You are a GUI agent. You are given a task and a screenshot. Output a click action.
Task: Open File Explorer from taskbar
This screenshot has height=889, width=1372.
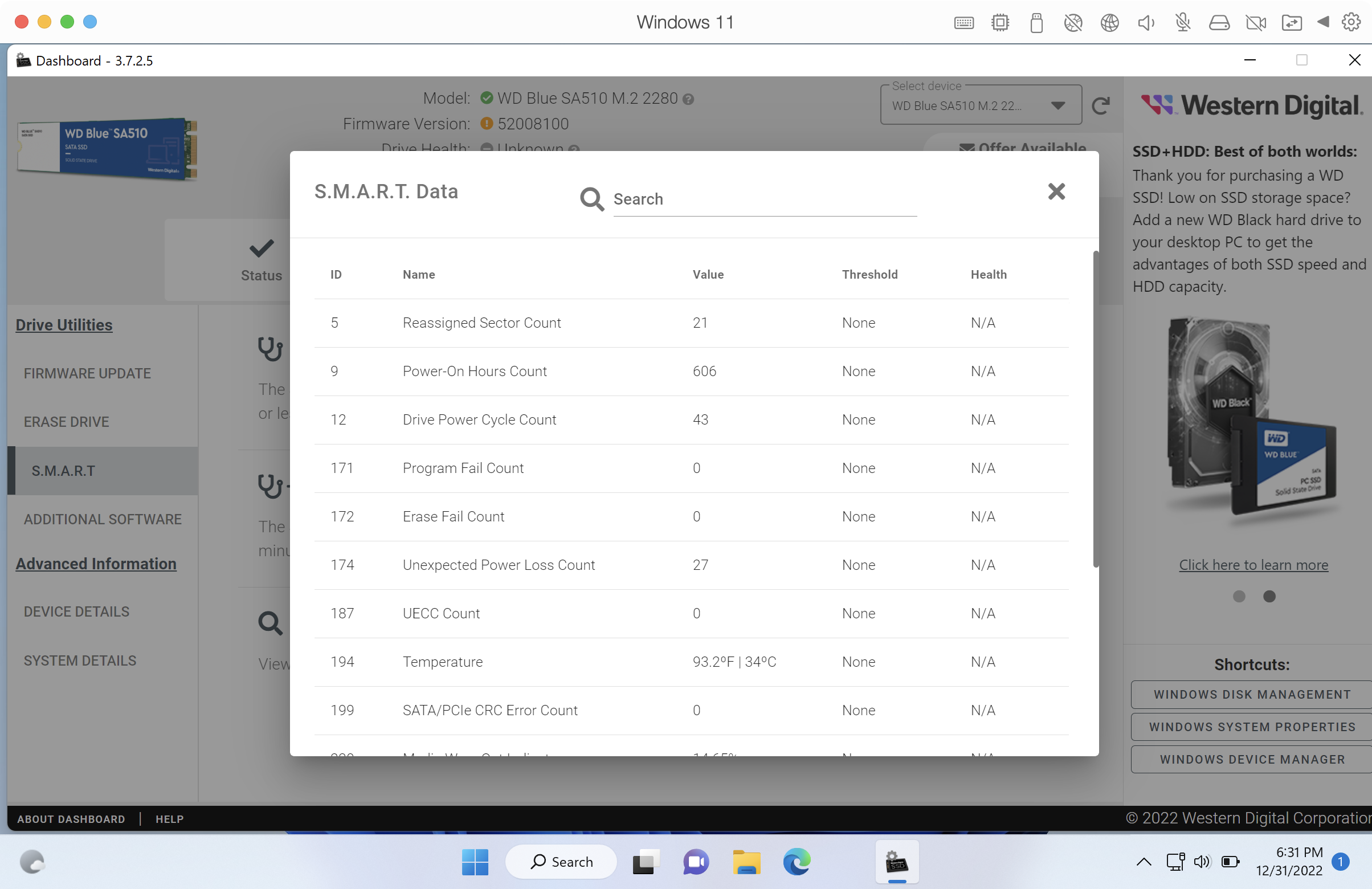tap(746, 862)
